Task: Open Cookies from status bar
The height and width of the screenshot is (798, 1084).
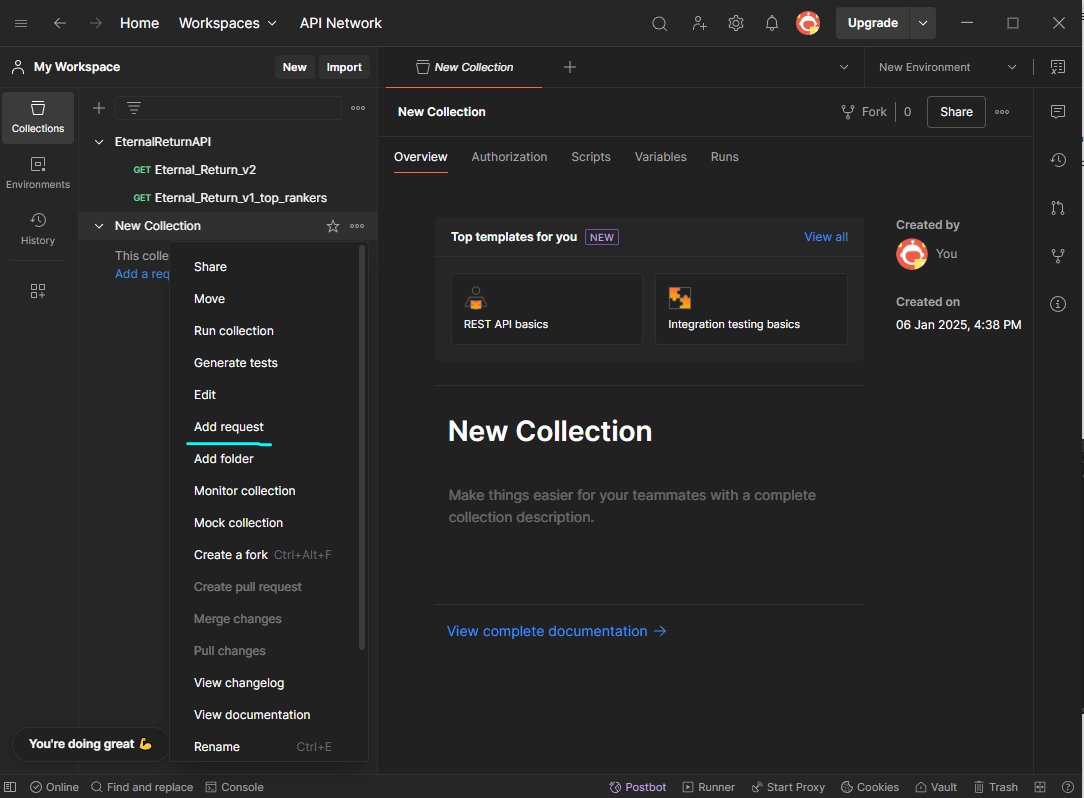Action: [870, 787]
